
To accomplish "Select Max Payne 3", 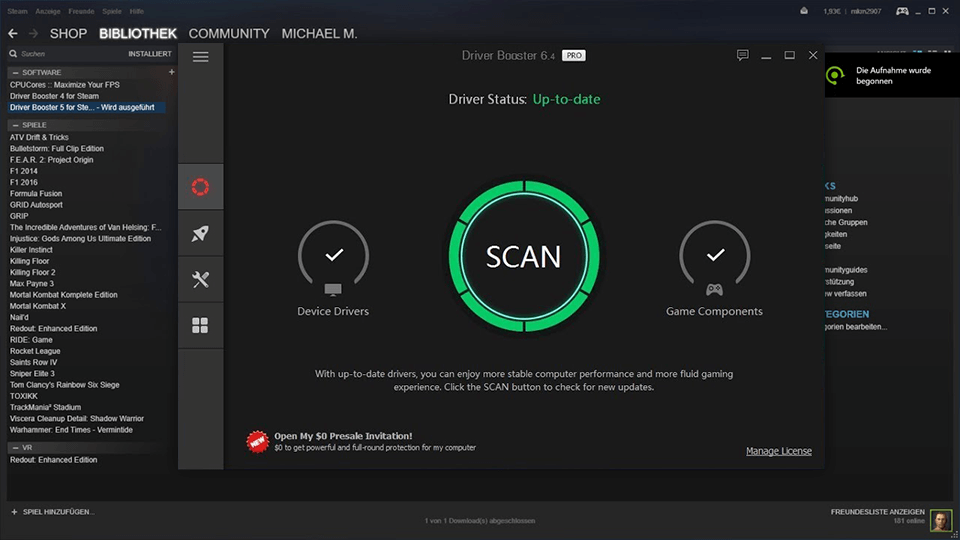I will point(32,283).
